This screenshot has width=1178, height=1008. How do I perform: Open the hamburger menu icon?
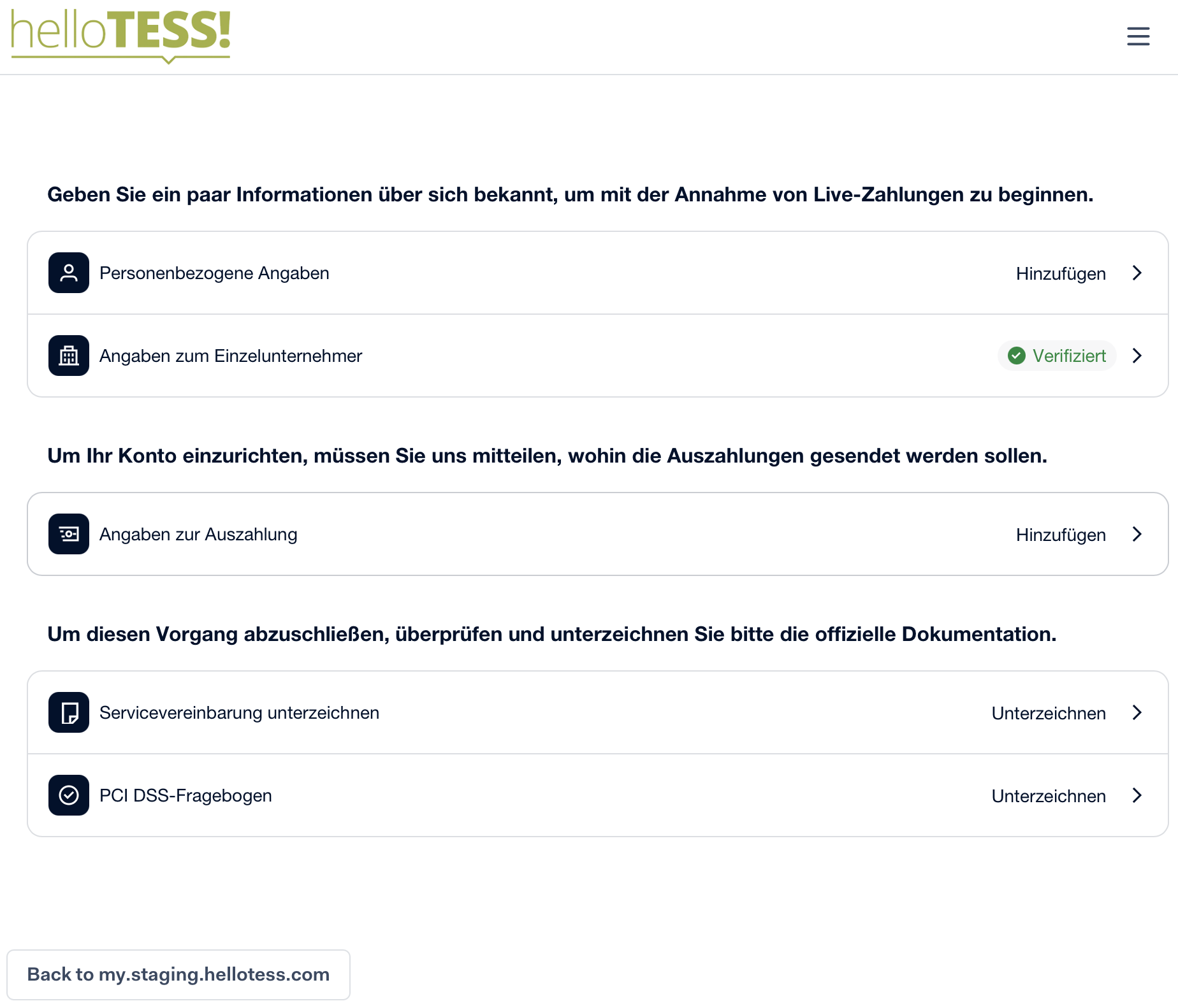pos(1138,36)
